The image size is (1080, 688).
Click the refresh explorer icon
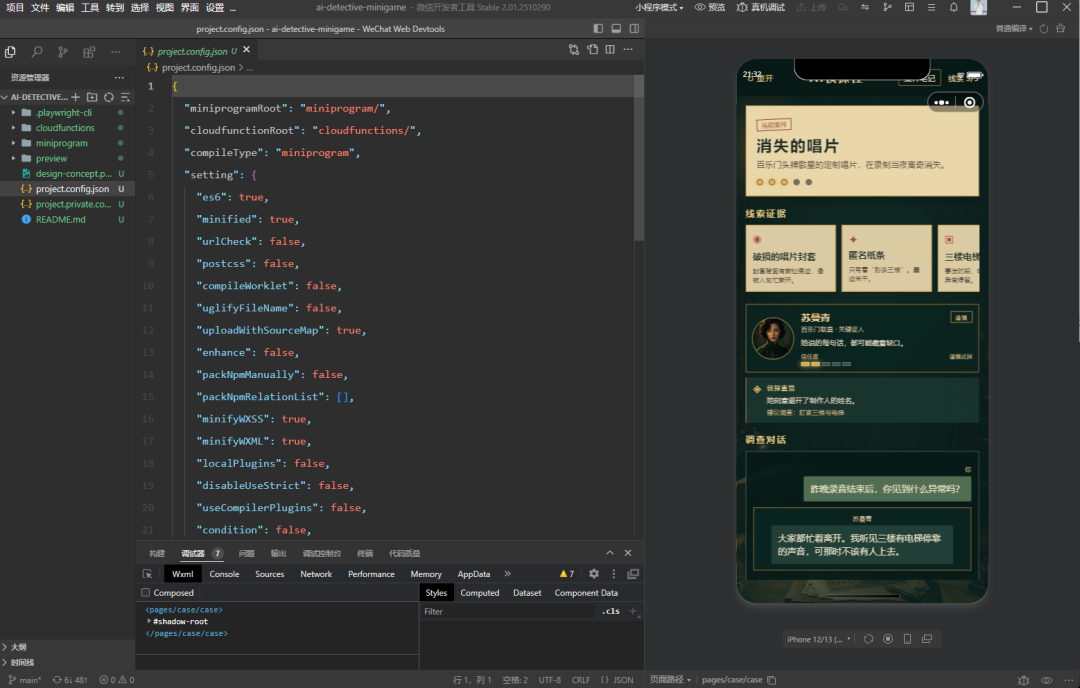(109, 97)
